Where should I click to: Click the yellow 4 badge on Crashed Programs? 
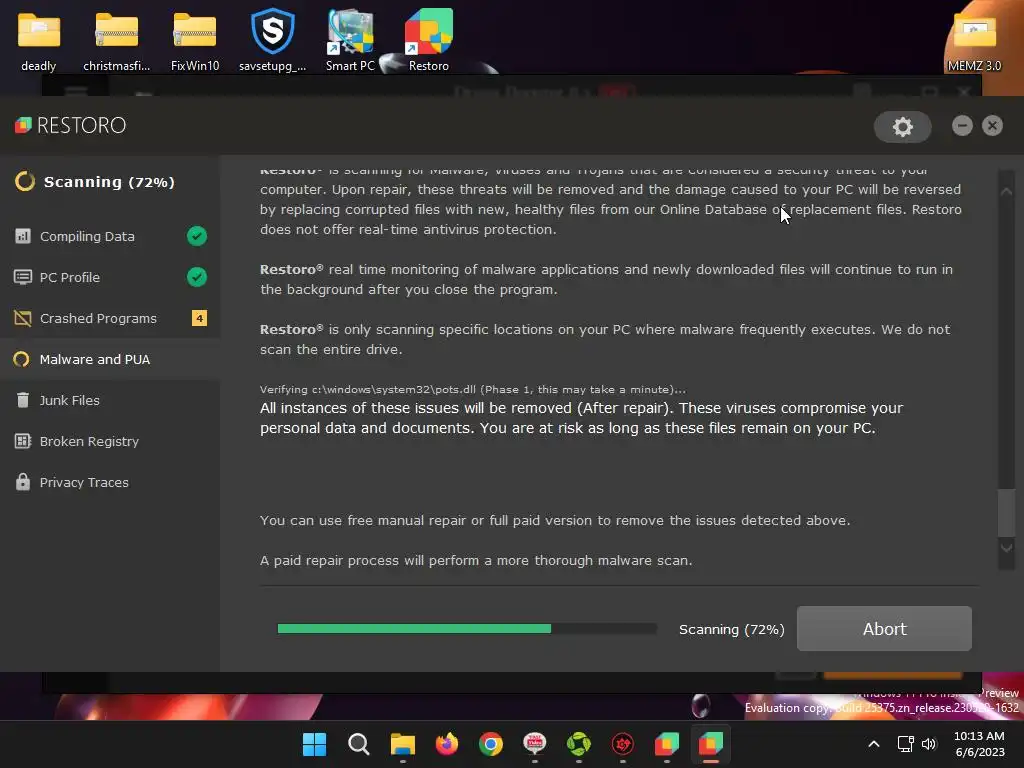coord(199,318)
